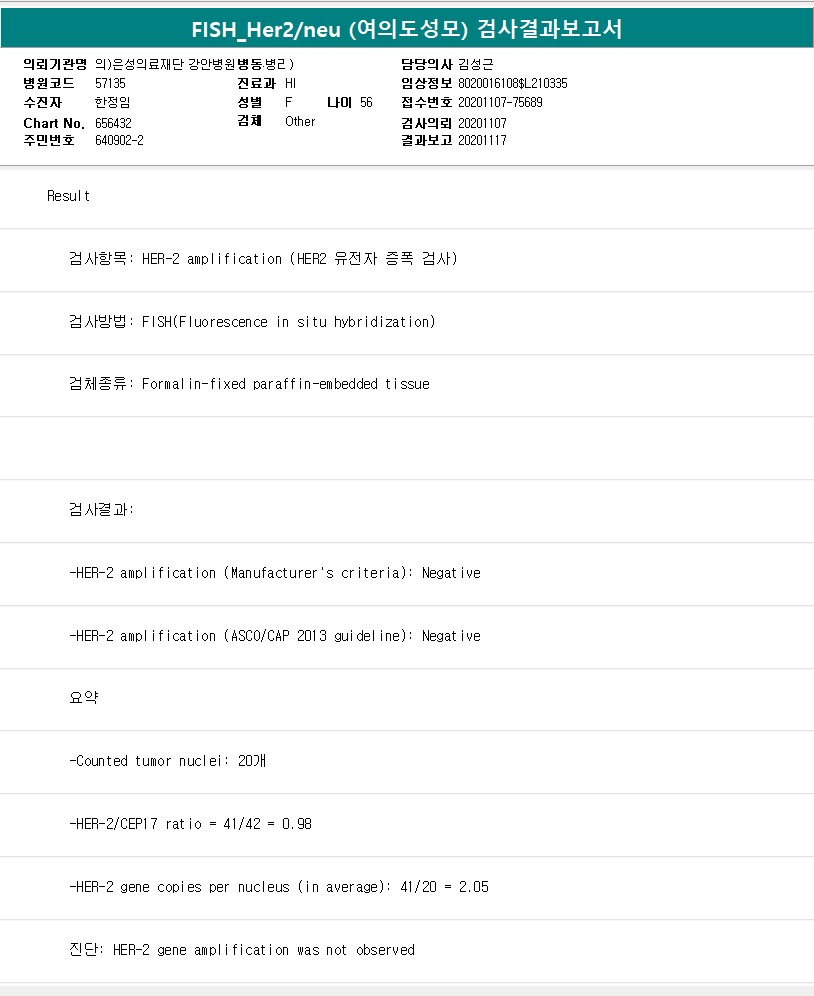Click the 결과보고 date 20201117
The height and width of the screenshot is (996, 814).
[x=482, y=141]
